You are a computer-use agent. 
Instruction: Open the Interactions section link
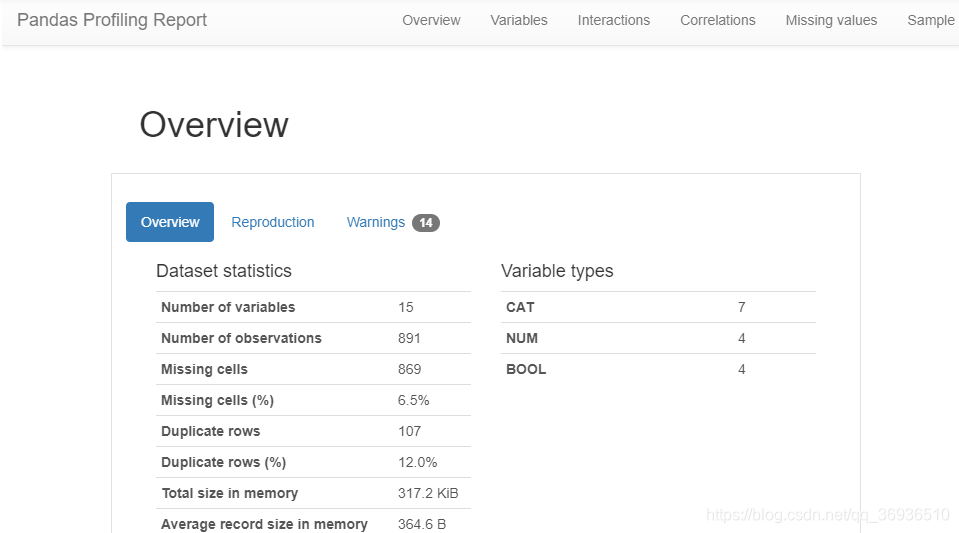point(613,20)
